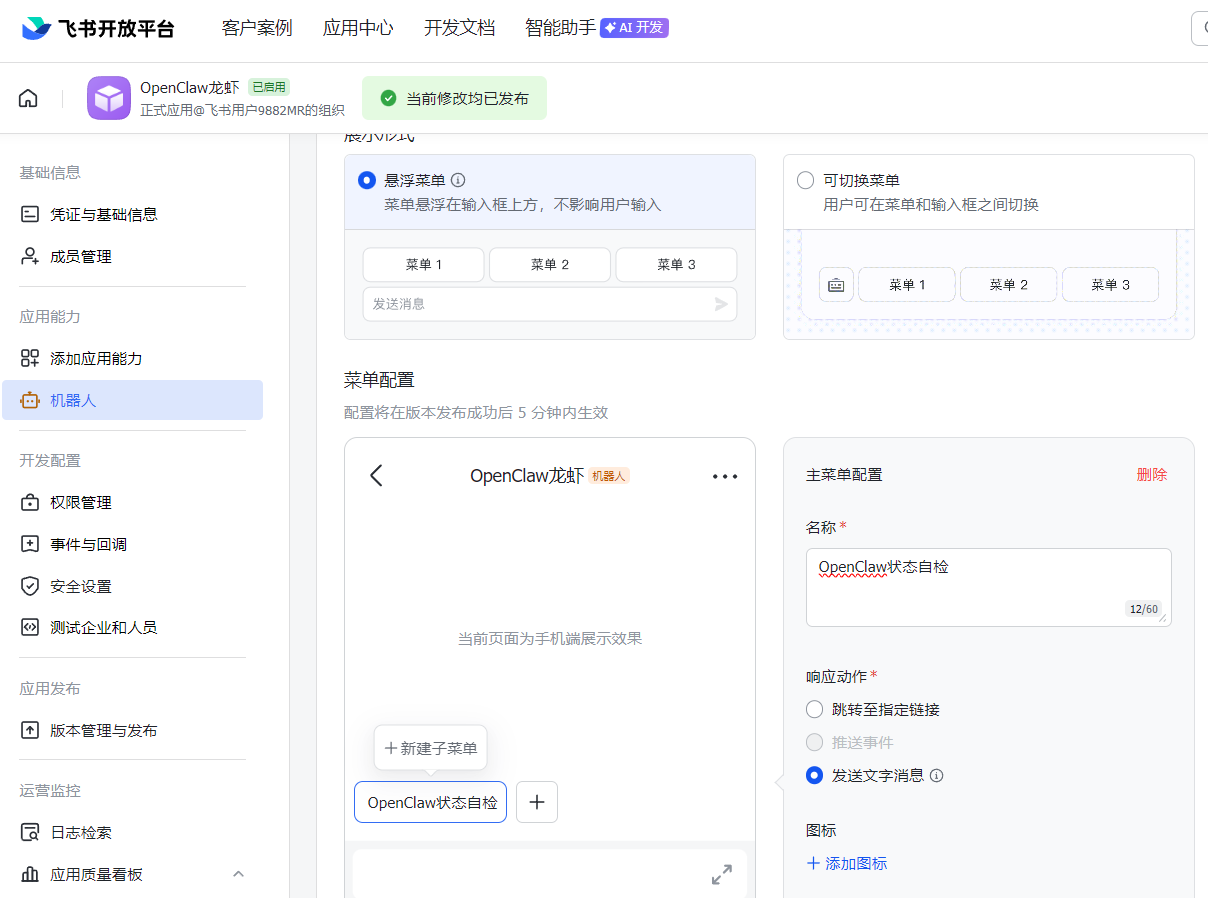Click the OpenClaw龙虾 purple cube app icon

click(108, 98)
